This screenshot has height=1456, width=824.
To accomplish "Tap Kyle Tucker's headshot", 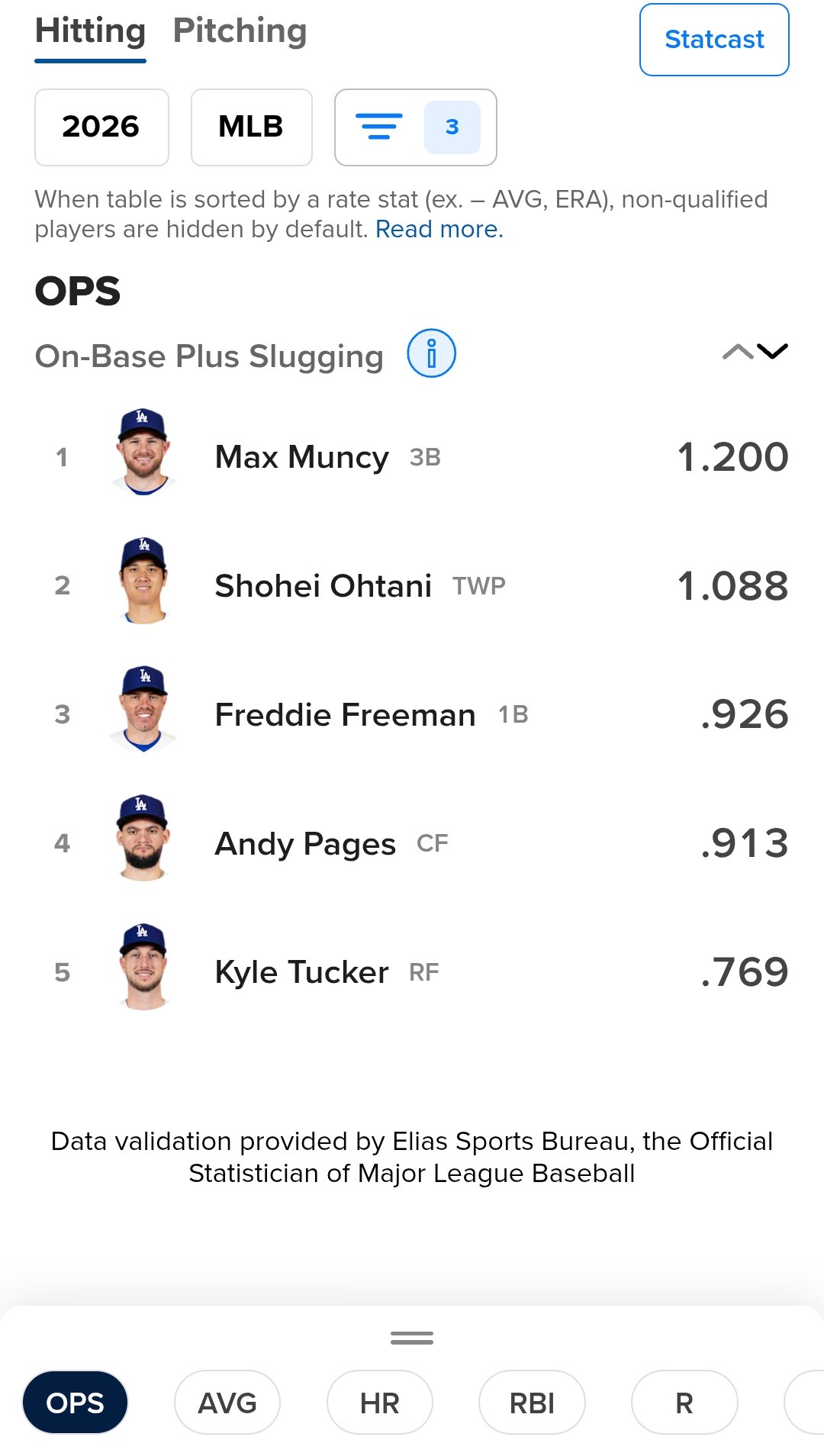I will tap(143, 968).
